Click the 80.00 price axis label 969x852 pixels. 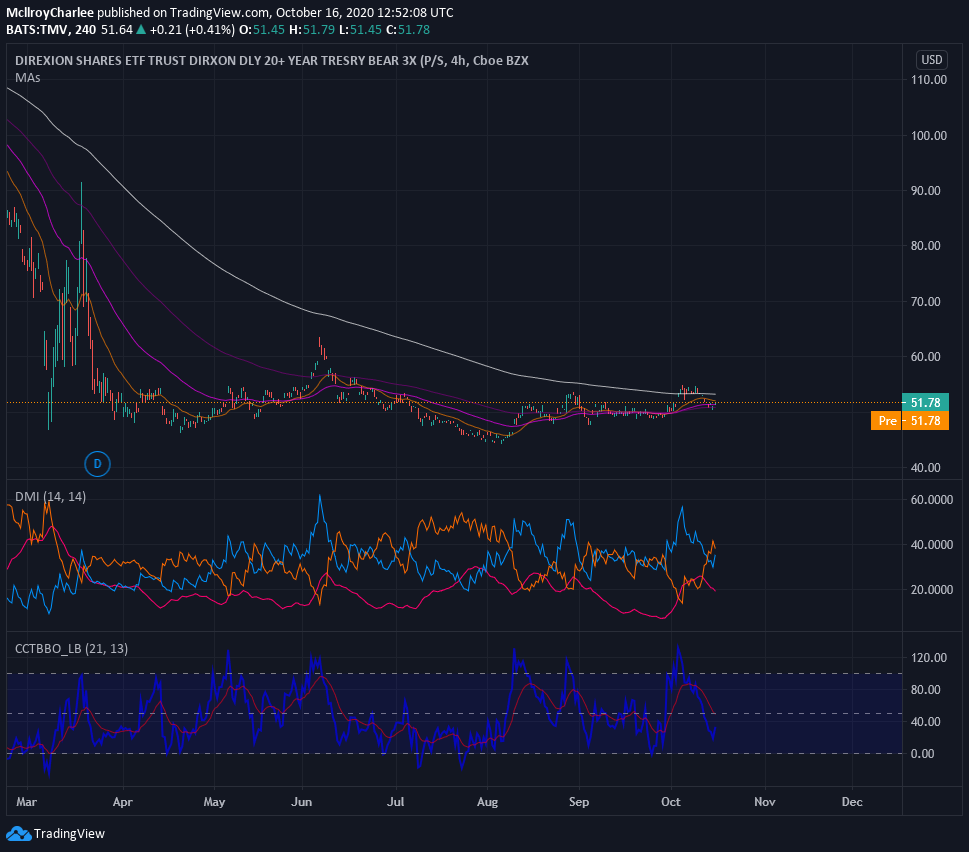tap(926, 245)
